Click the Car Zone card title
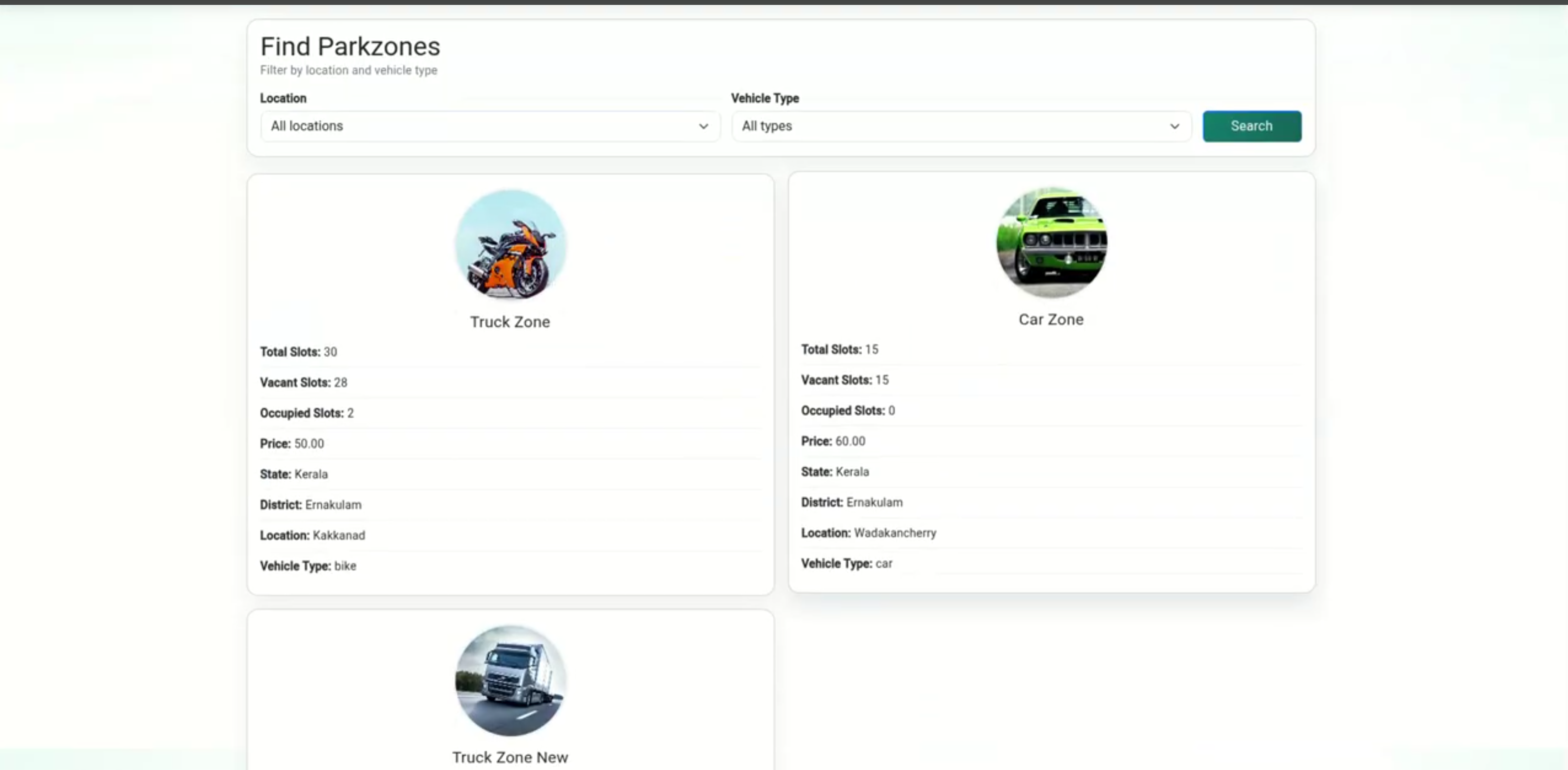 click(x=1051, y=319)
